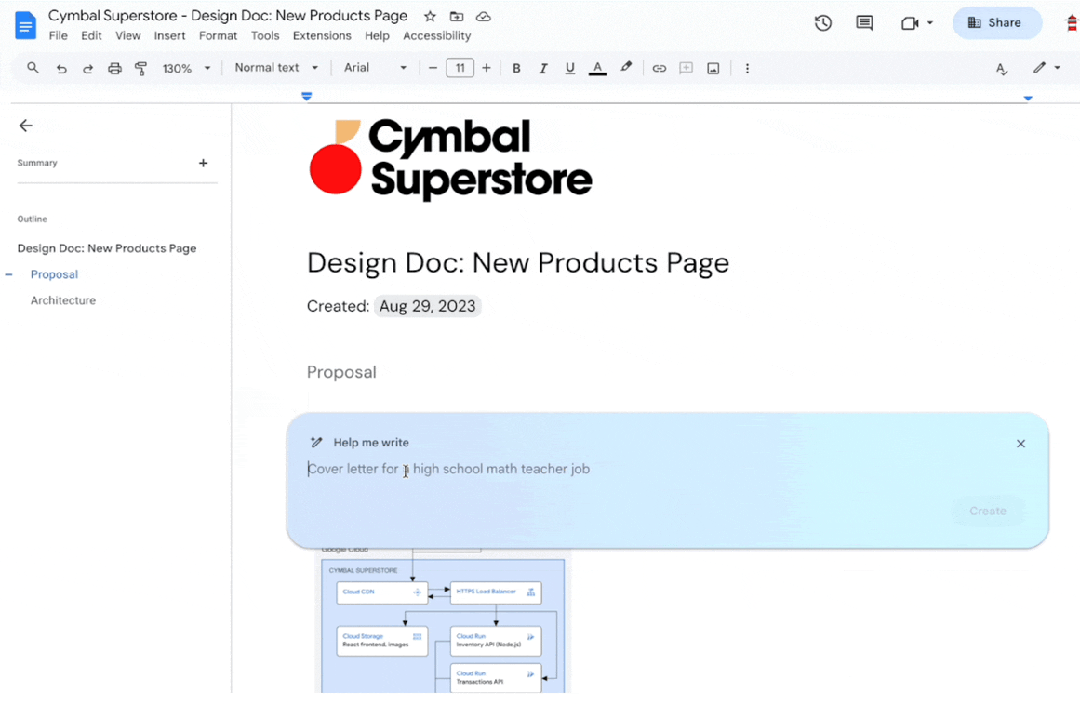This screenshot has width=1080, height=705.
Task: Open the Insert menu
Action: (x=169, y=36)
